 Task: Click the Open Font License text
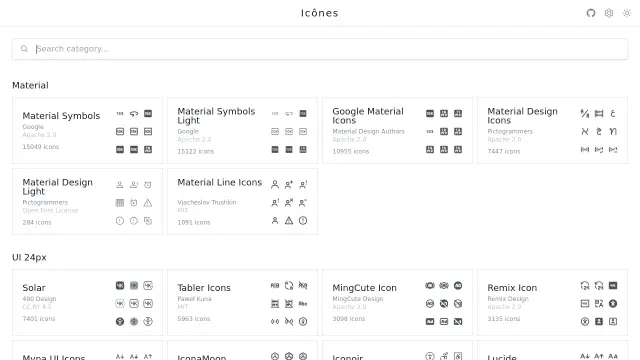click(50, 211)
